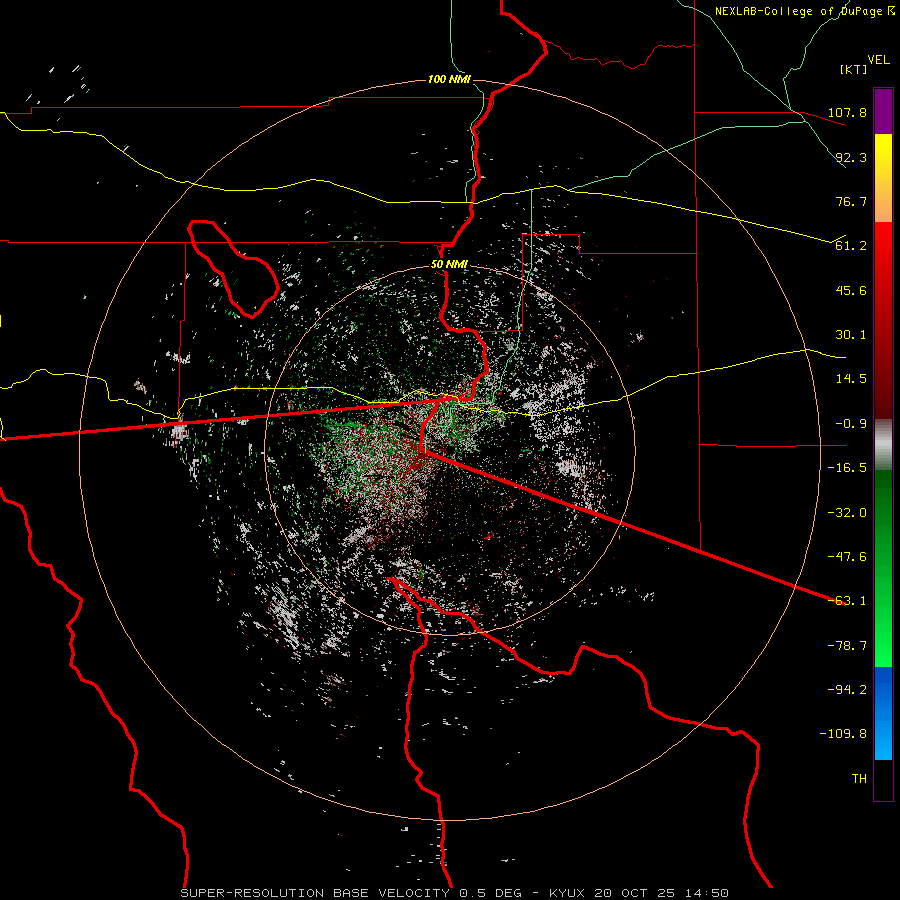Click the 50 NMI range ring label
The width and height of the screenshot is (900, 900).
(x=449, y=264)
